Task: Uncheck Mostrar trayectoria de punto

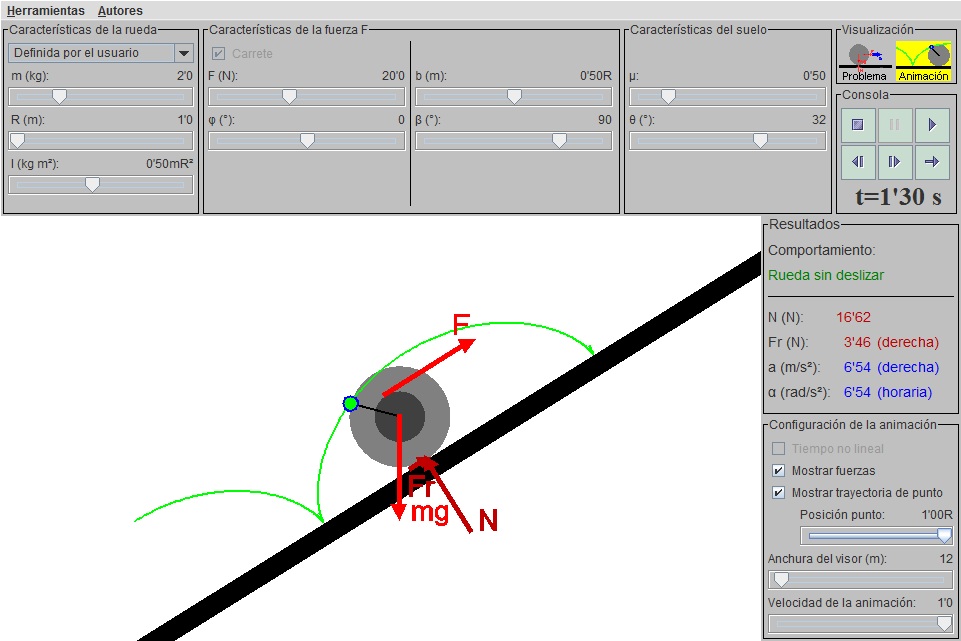Action: pyautogui.click(x=779, y=492)
